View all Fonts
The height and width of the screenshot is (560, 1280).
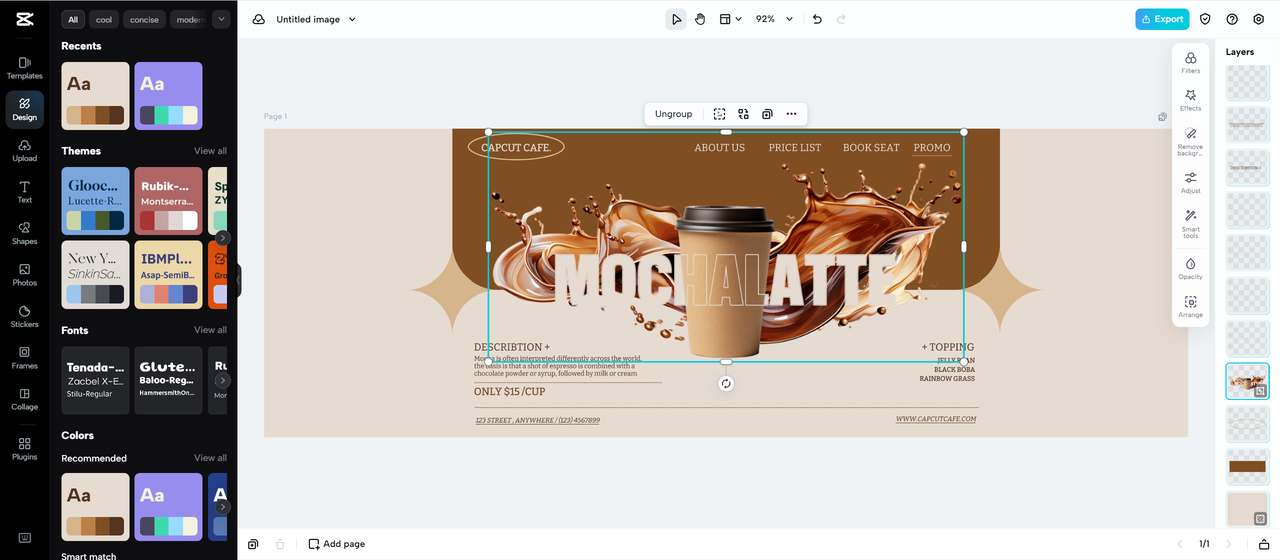(x=210, y=330)
